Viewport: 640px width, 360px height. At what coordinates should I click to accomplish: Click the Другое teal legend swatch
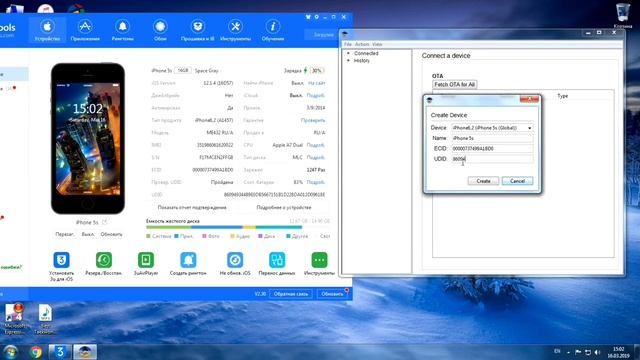point(288,236)
